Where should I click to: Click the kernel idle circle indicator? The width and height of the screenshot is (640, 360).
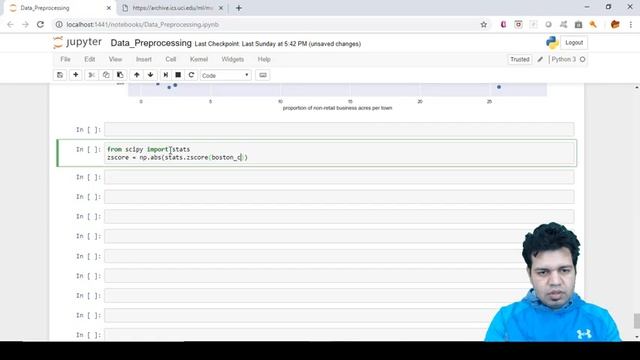pyautogui.click(x=582, y=60)
